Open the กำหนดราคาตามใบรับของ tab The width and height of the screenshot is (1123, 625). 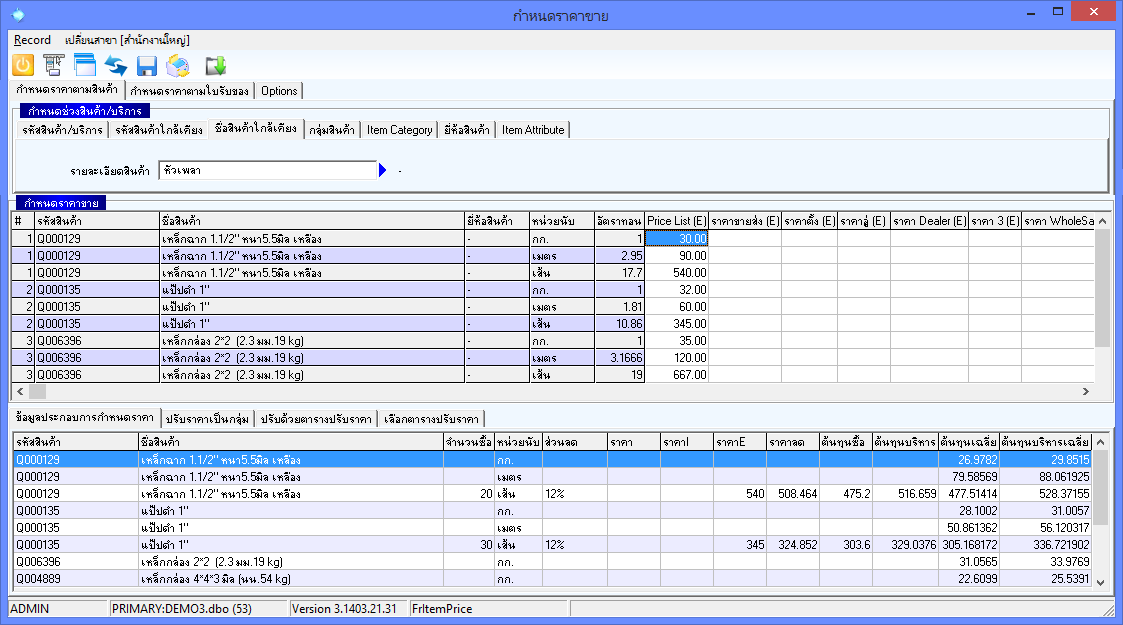pyautogui.click(x=189, y=91)
